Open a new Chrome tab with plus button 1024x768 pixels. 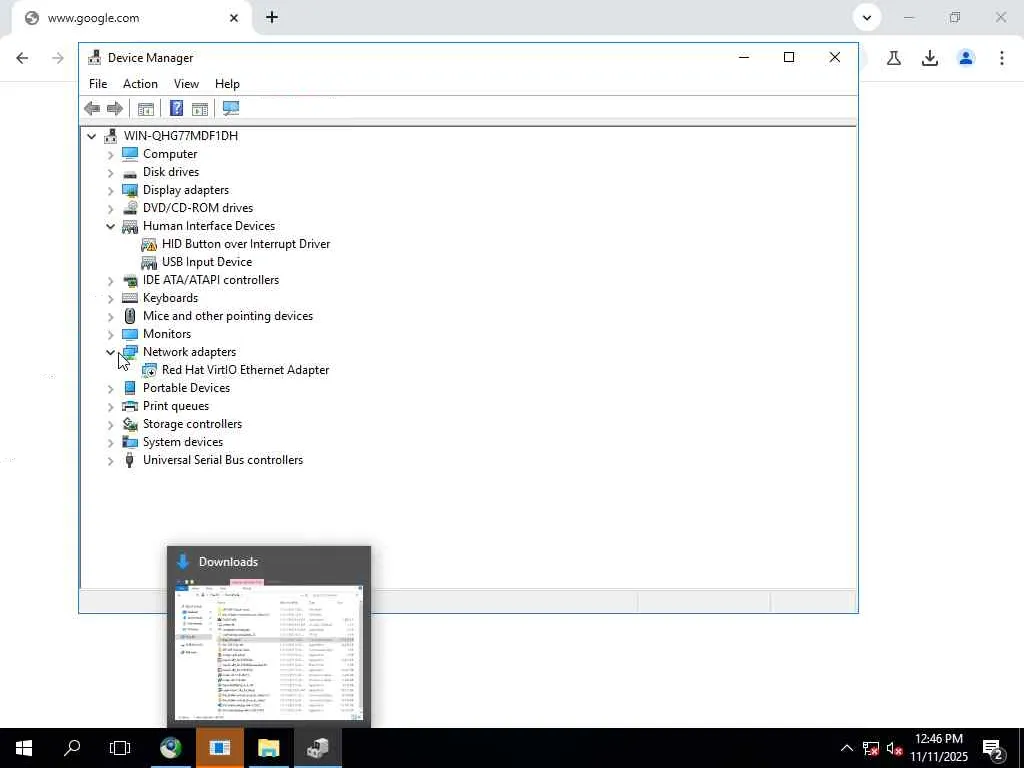coord(272,18)
